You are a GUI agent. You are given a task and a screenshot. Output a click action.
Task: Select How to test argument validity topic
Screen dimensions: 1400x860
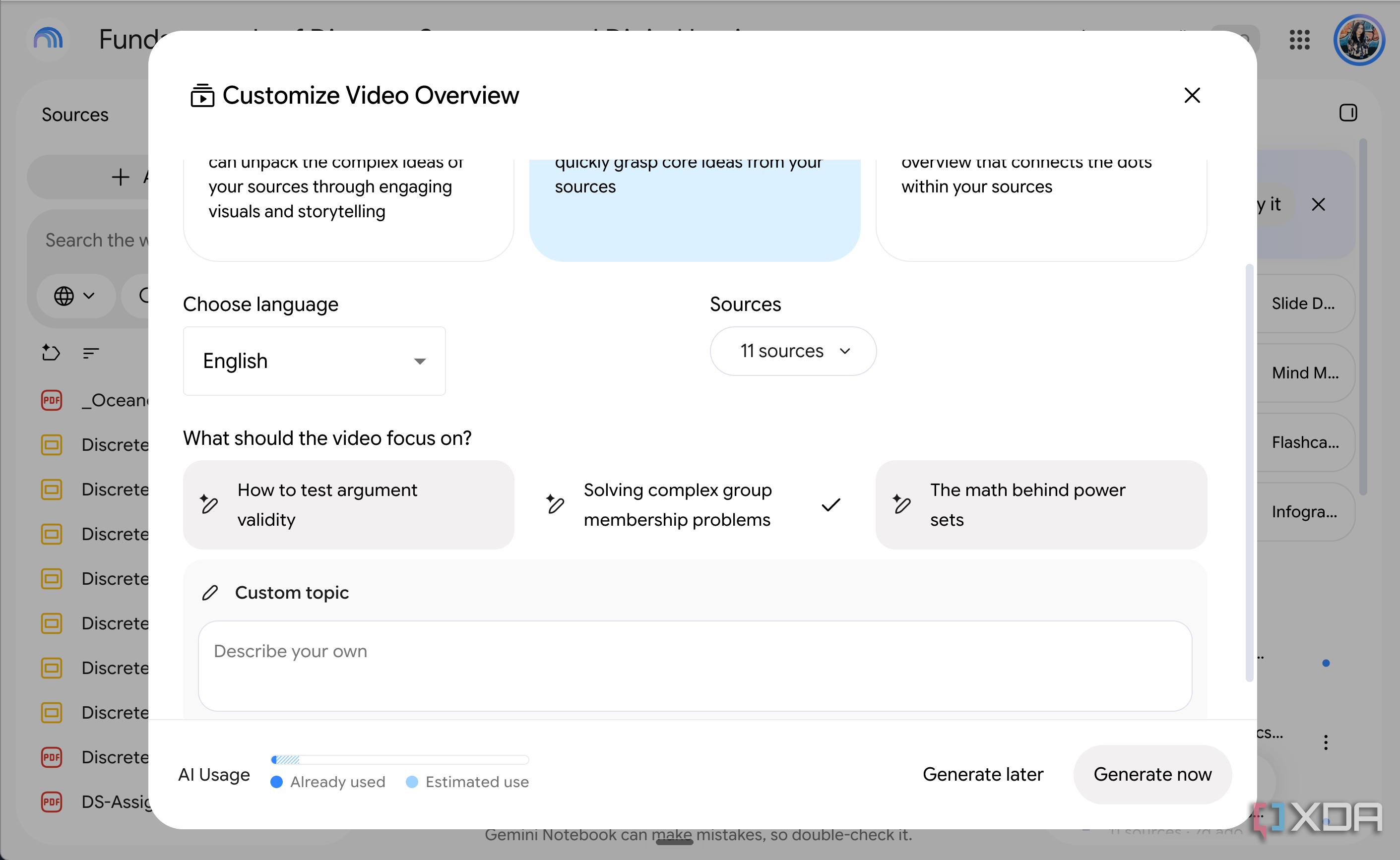tap(348, 505)
